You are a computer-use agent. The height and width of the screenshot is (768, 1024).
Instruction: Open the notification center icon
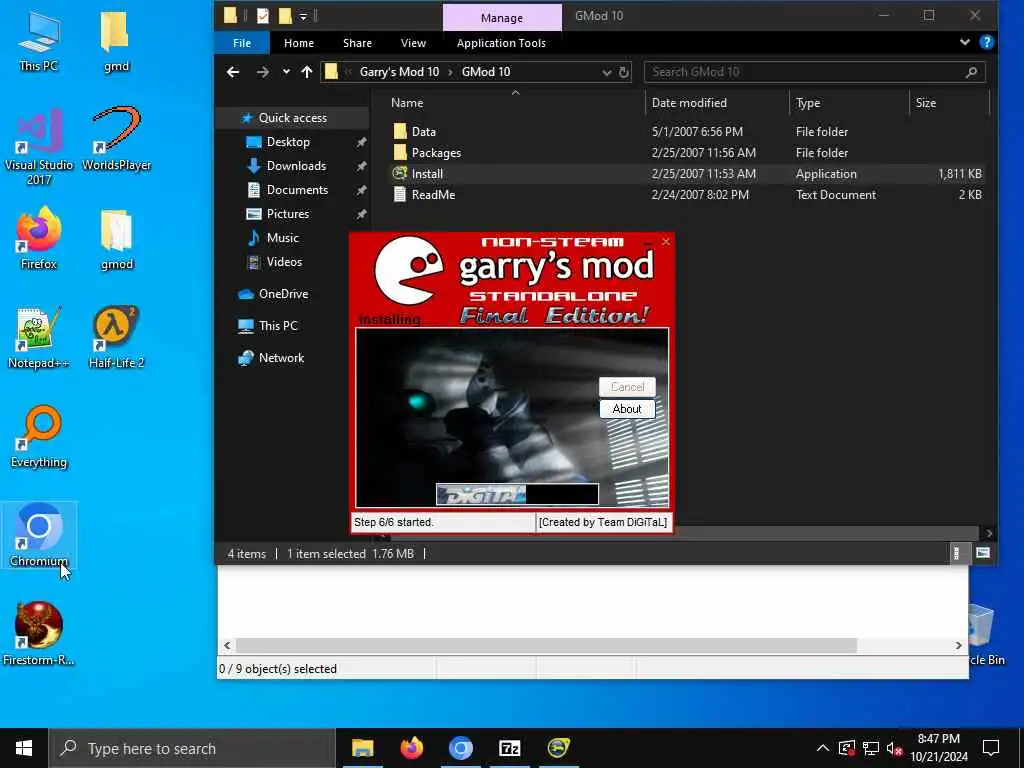coord(991,748)
